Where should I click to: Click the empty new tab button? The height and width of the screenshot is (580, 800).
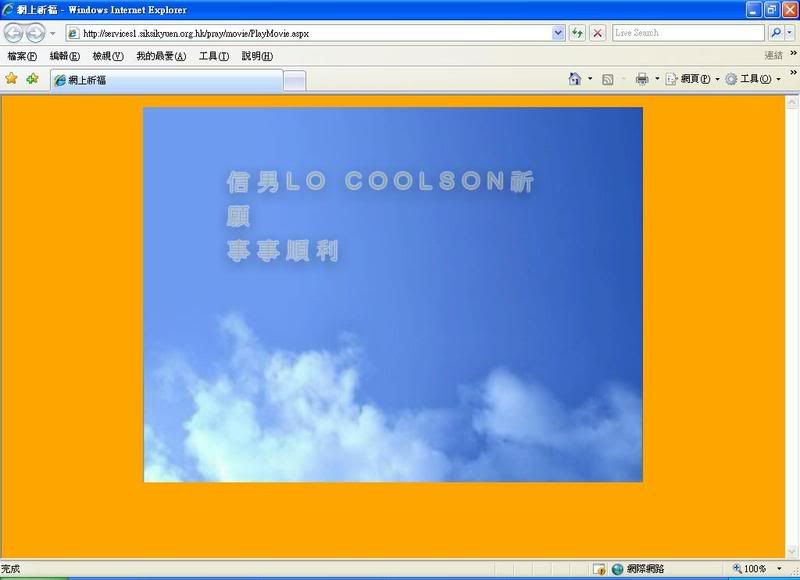click(294, 80)
